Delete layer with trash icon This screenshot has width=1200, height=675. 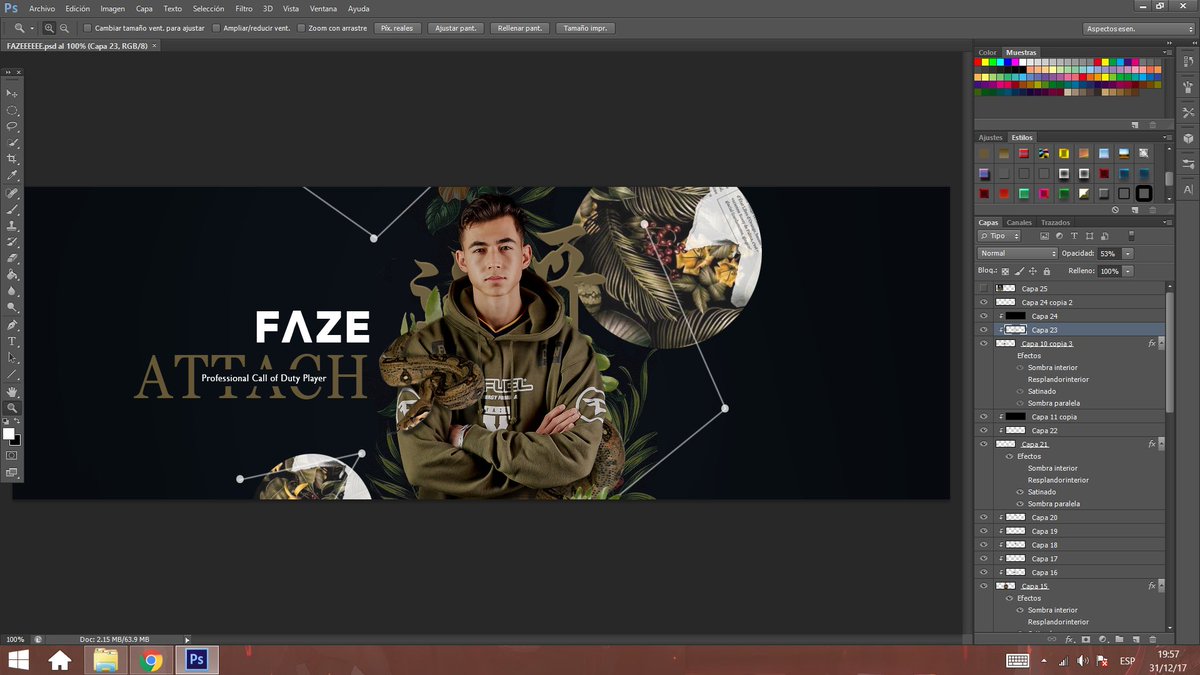1152,638
